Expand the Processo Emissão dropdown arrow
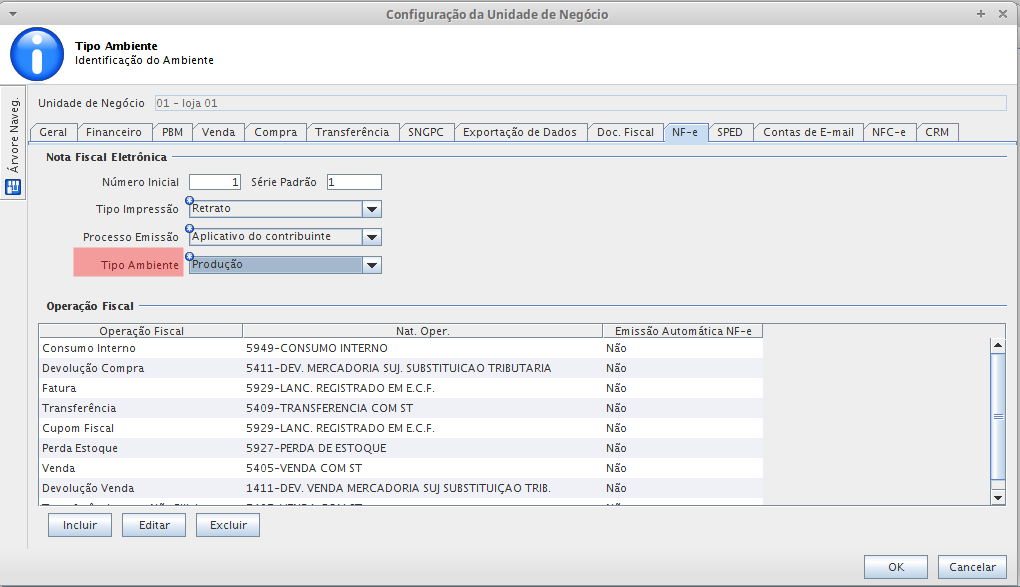1020x587 pixels. click(372, 237)
